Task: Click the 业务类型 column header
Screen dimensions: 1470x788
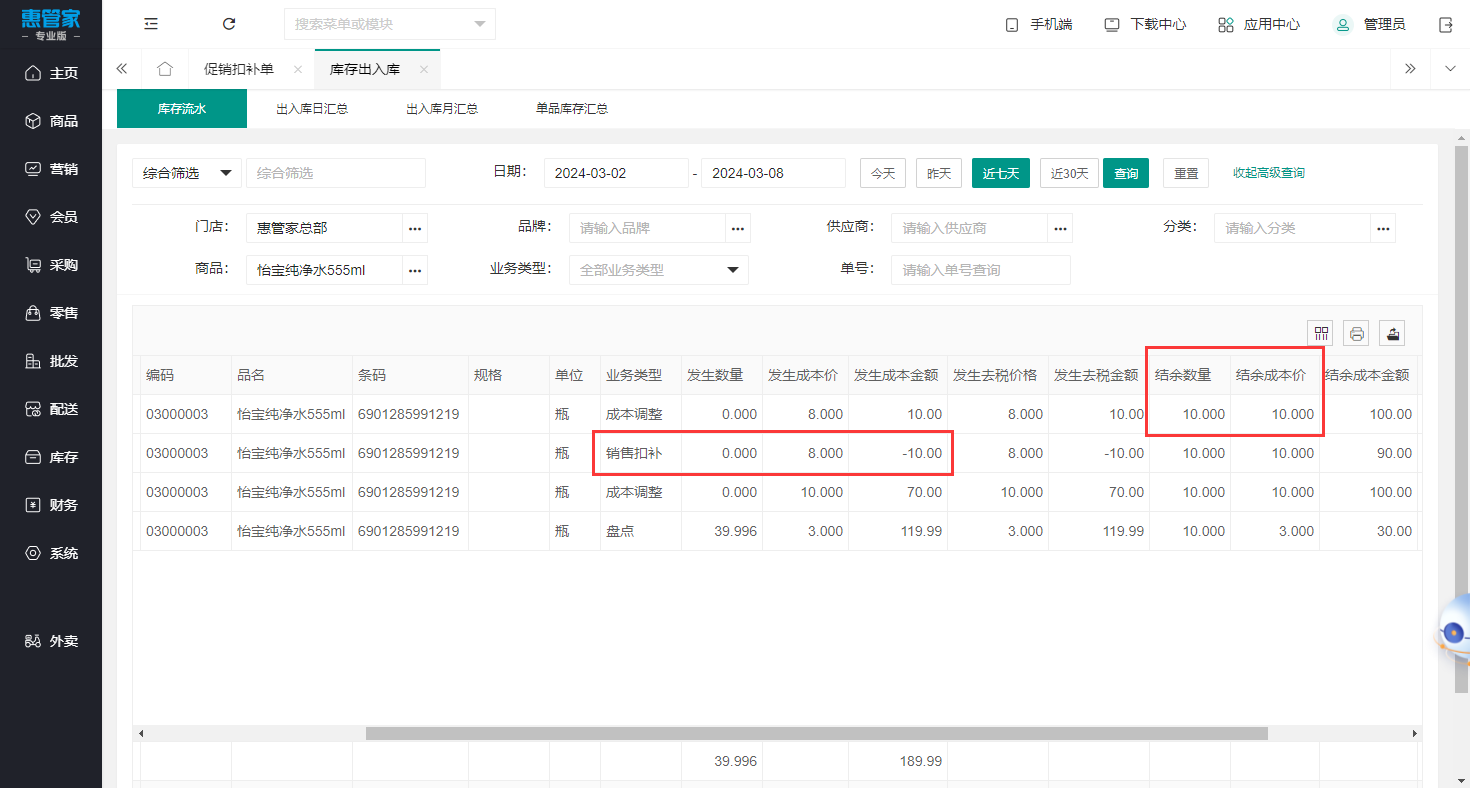Action: point(641,375)
